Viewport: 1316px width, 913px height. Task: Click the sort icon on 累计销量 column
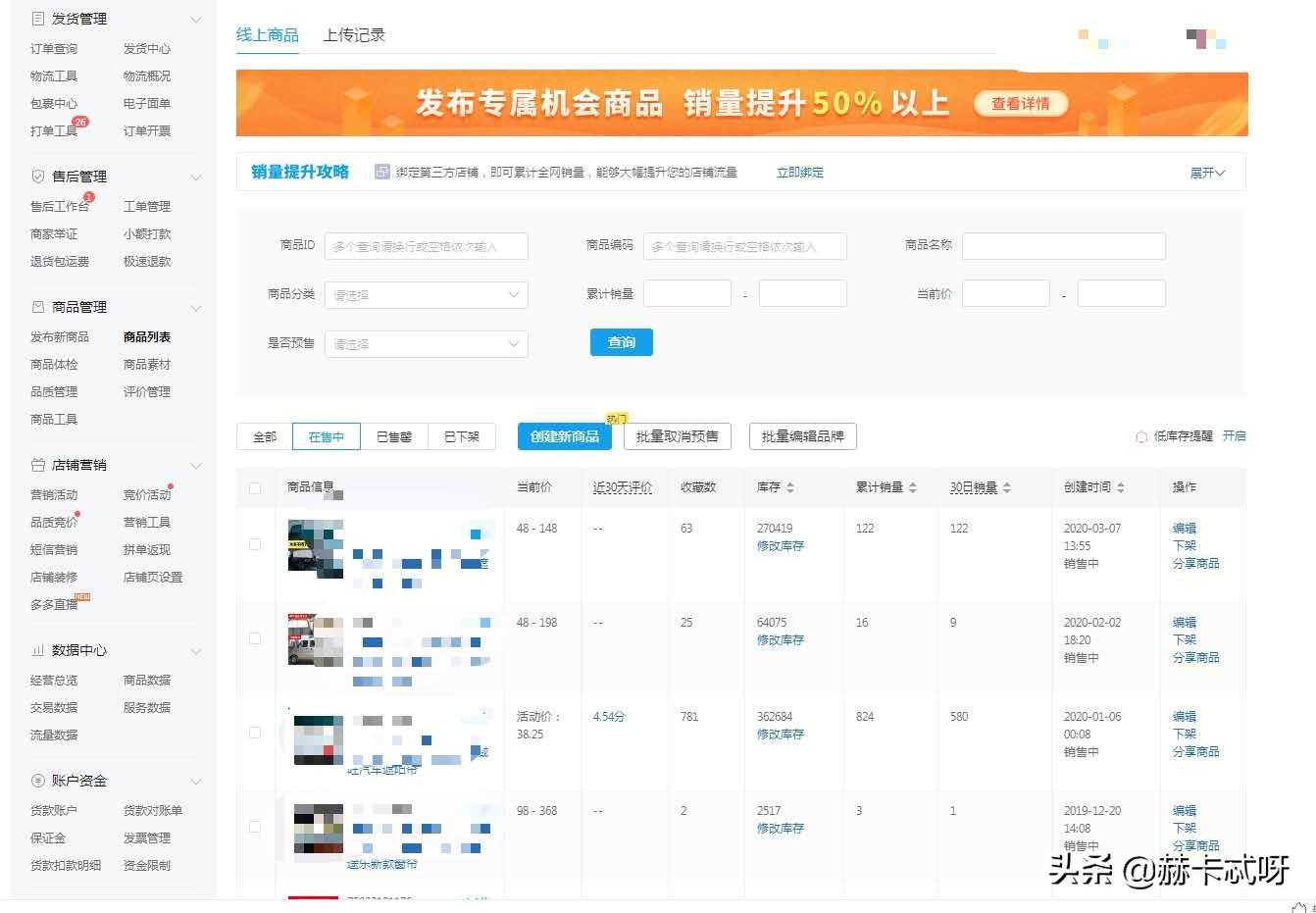(x=912, y=485)
